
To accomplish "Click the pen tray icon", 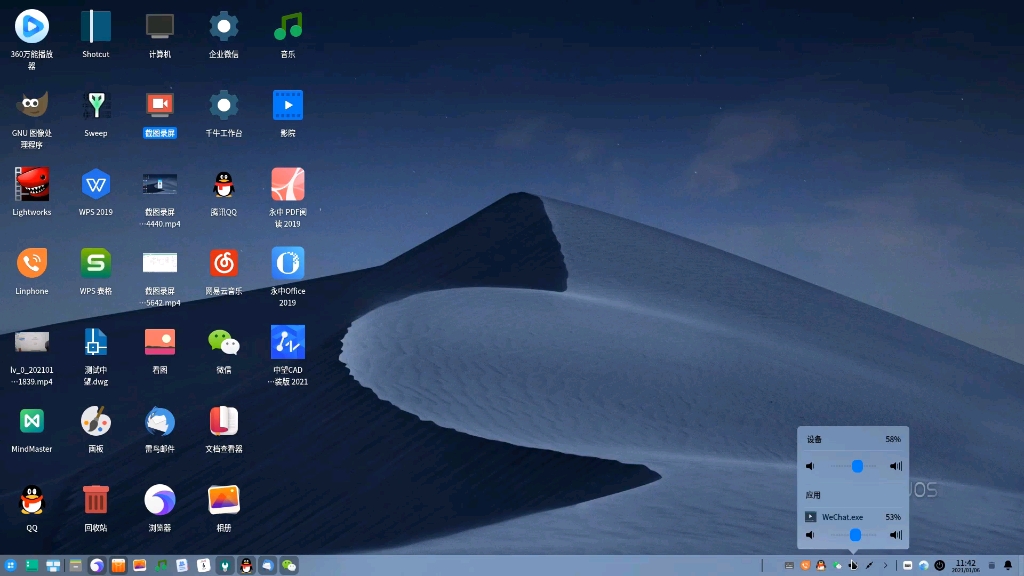I will (x=869, y=566).
